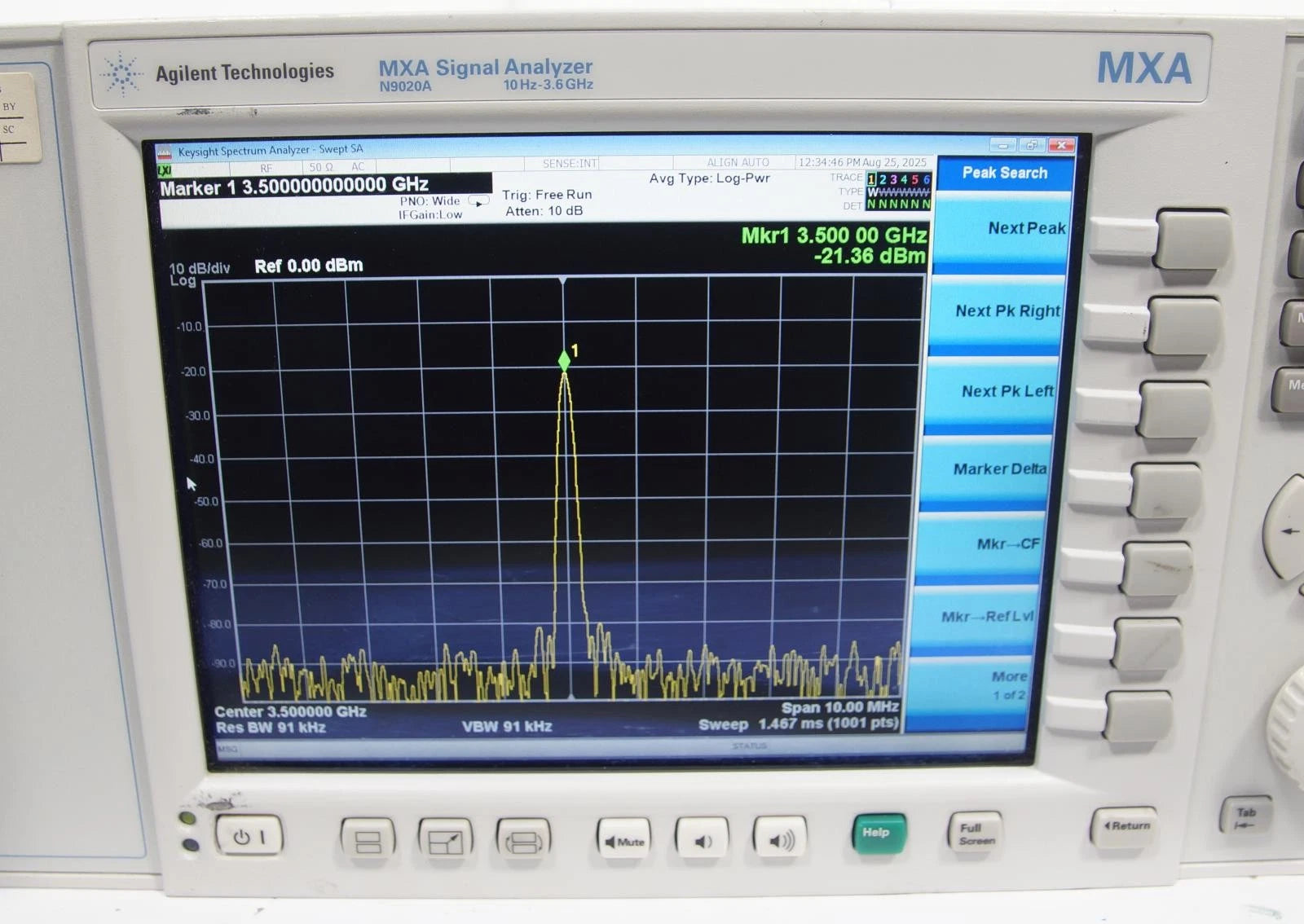Click the VBW 91 kHz readout
1304x924 pixels.
pyautogui.click(x=507, y=726)
